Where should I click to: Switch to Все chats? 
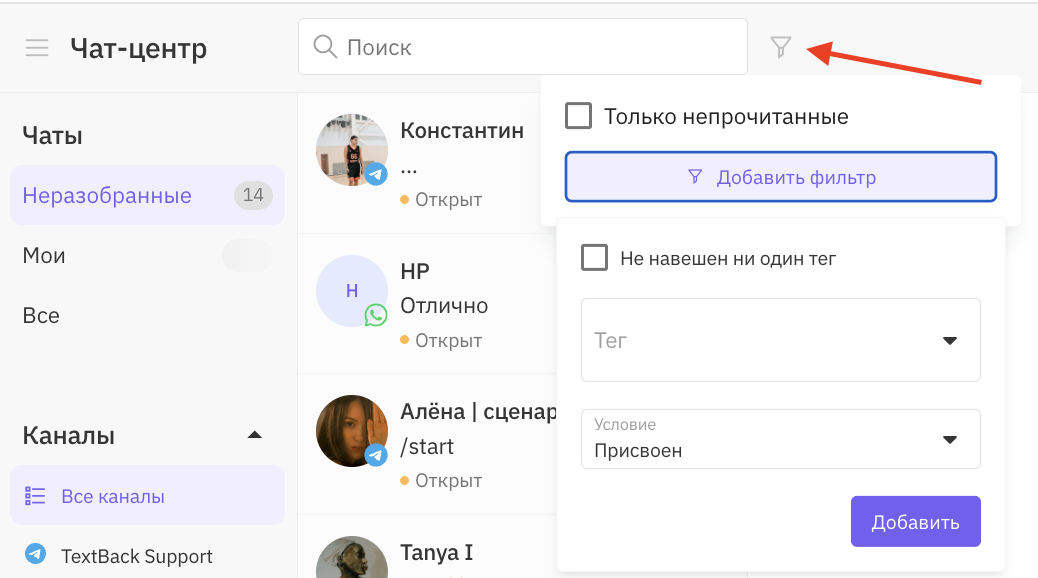tap(41, 316)
